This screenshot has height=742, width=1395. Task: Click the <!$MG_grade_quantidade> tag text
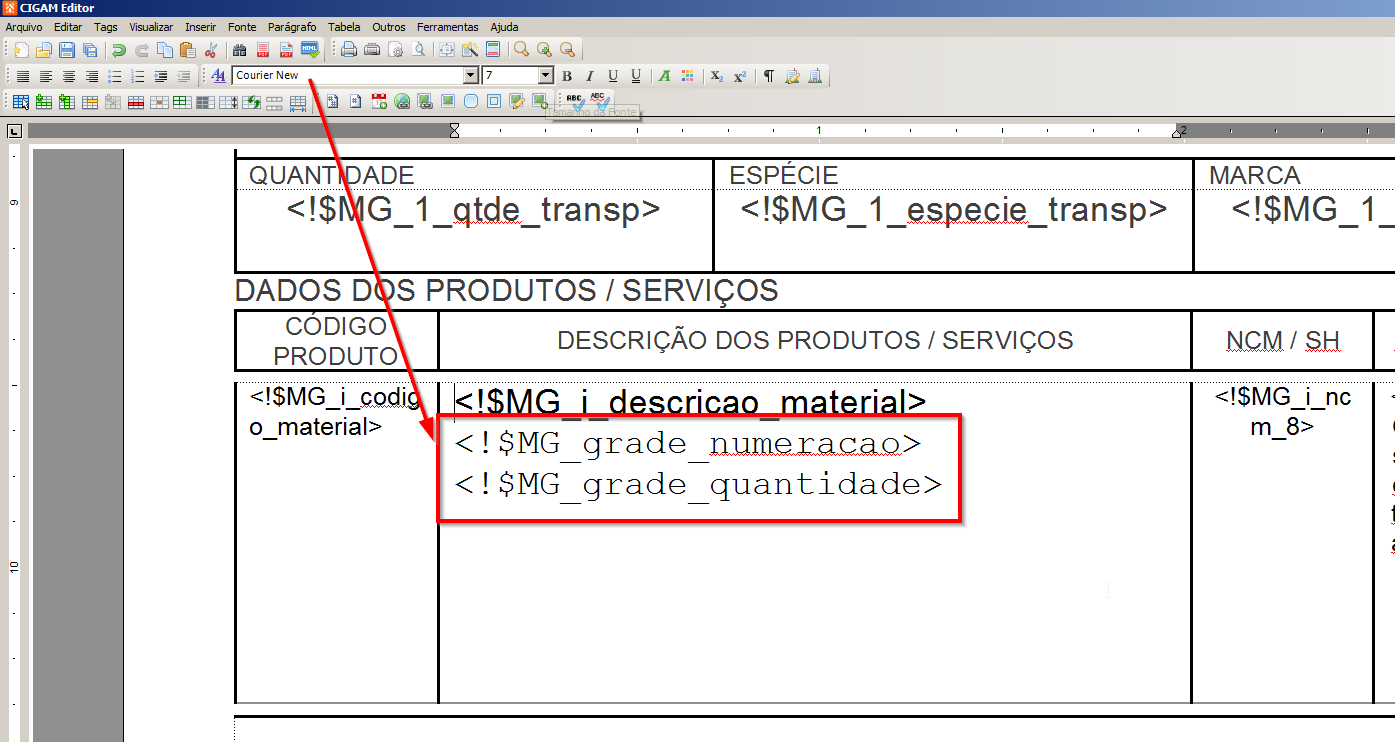698,485
